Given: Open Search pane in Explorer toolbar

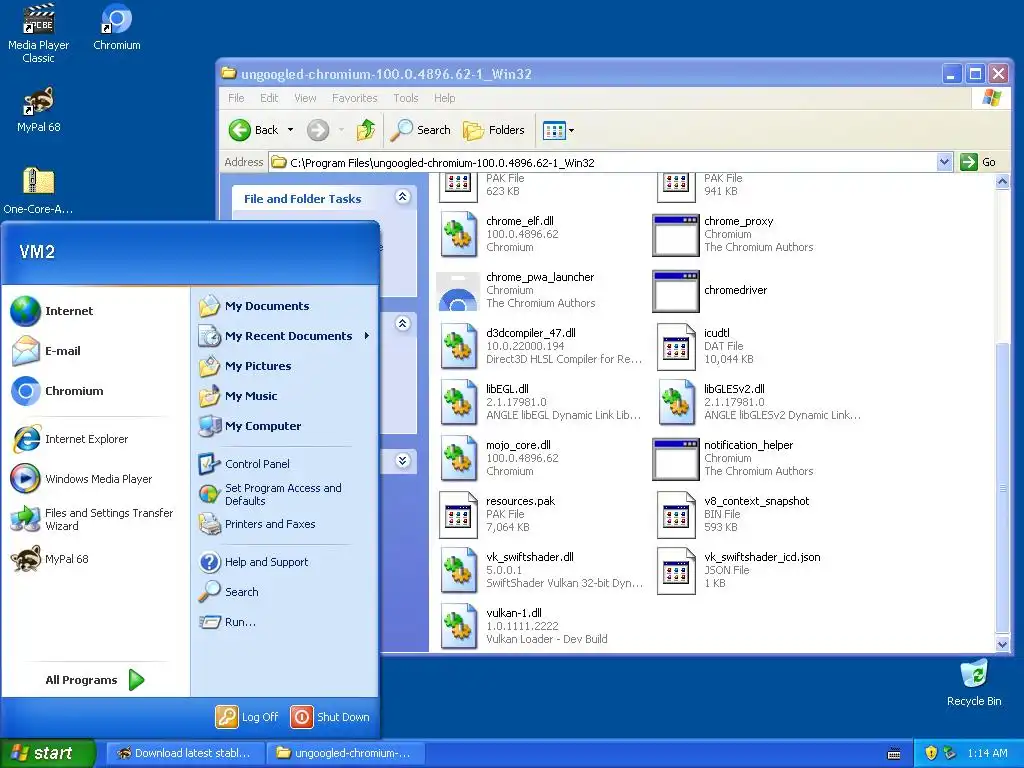Looking at the screenshot, I should [421, 130].
